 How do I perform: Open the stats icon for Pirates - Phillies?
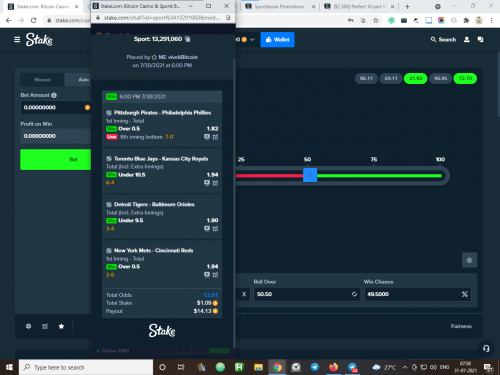(x=215, y=137)
